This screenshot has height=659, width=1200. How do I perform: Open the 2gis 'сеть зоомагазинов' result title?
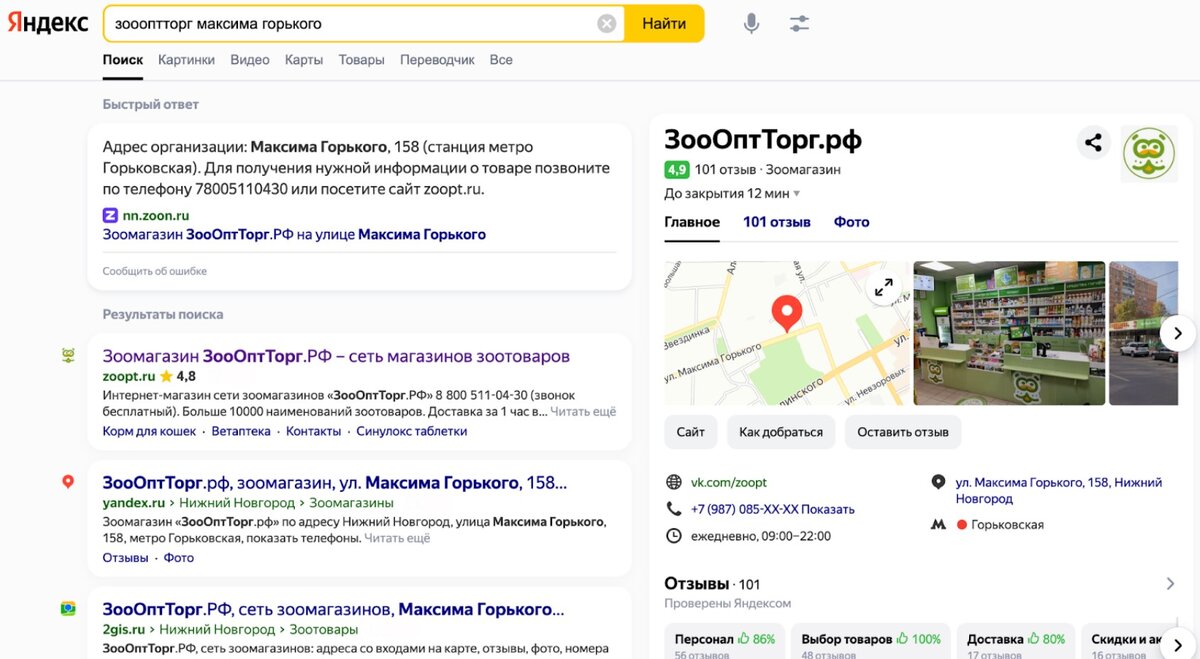coord(334,609)
